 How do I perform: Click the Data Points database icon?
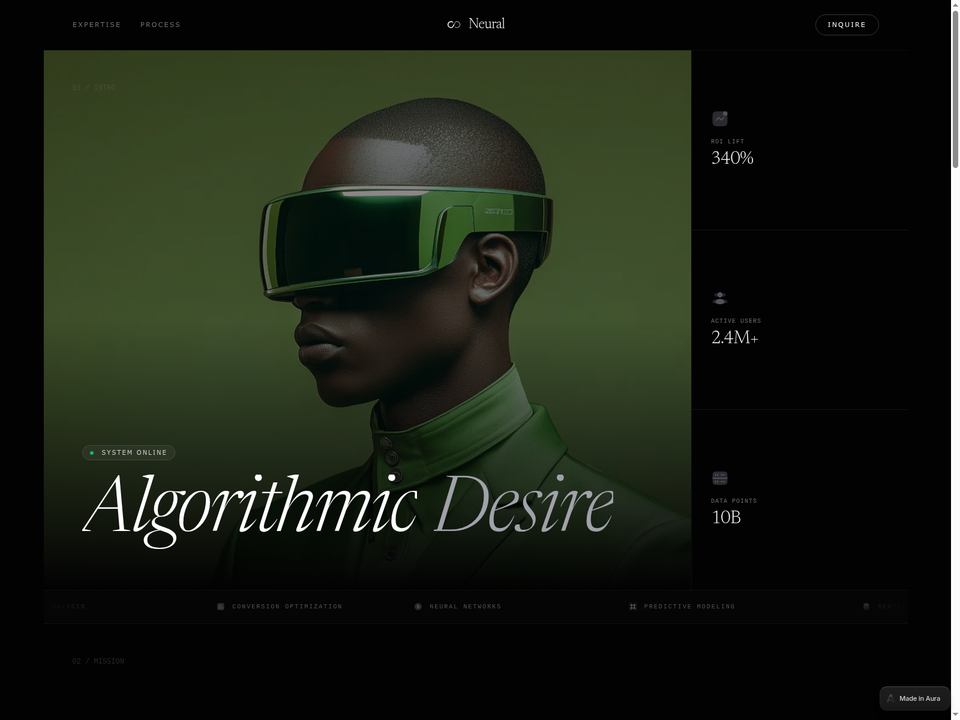720,478
